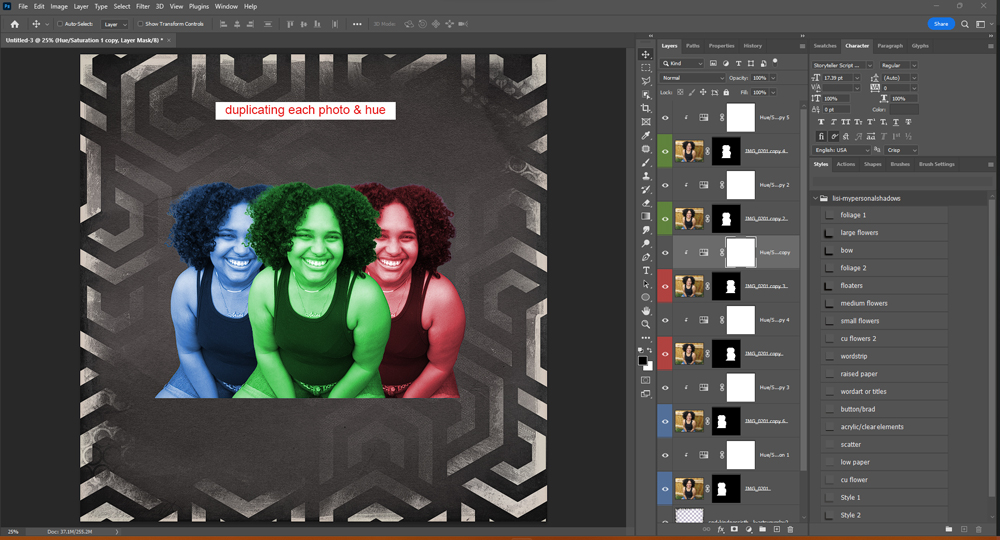The height and width of the screenshot is (540, 1000).
Task: Open the Fill value dropdown arrow
Action: (x=774, y=92)
